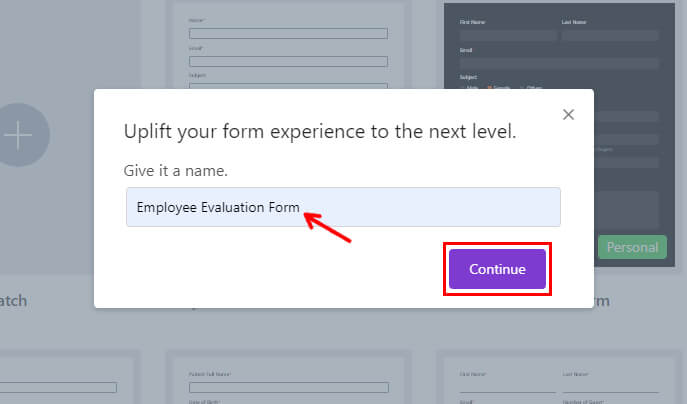Click the Email field in dark template

[x=559, y=64]
